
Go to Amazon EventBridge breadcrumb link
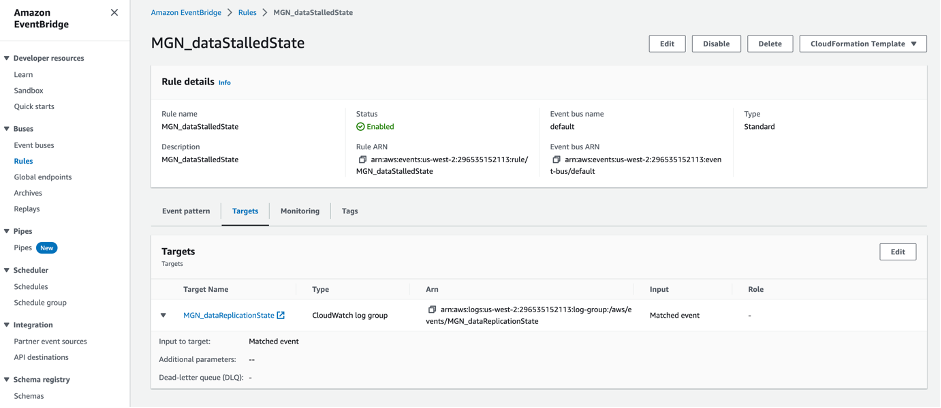186,12
